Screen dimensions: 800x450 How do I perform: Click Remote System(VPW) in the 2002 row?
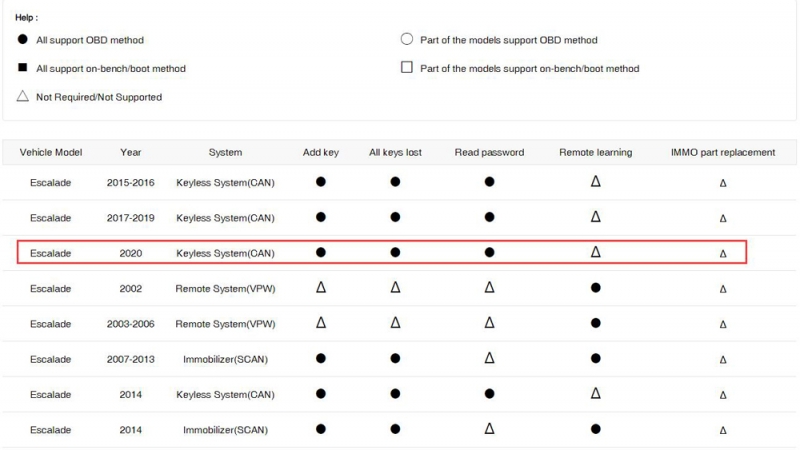(x=225, y=288)
